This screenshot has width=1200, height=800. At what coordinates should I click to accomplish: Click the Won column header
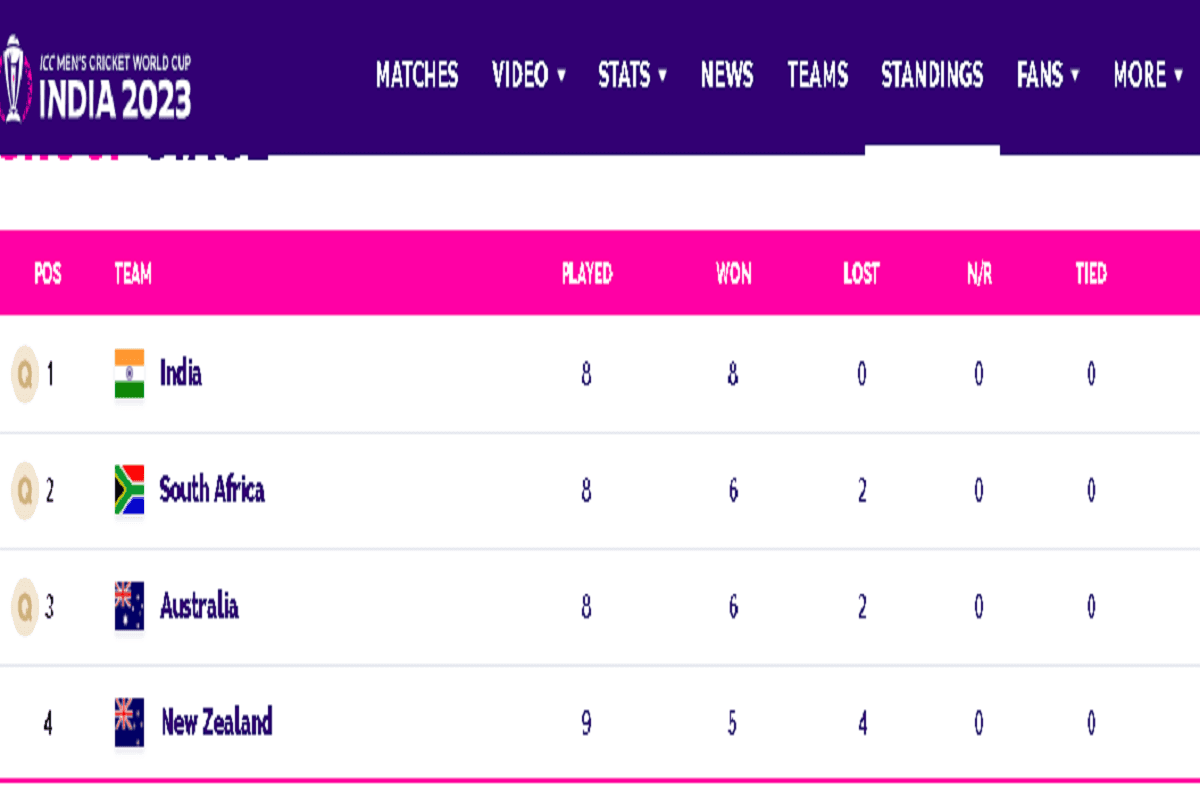pyautogui.click(x=733, y=274)
